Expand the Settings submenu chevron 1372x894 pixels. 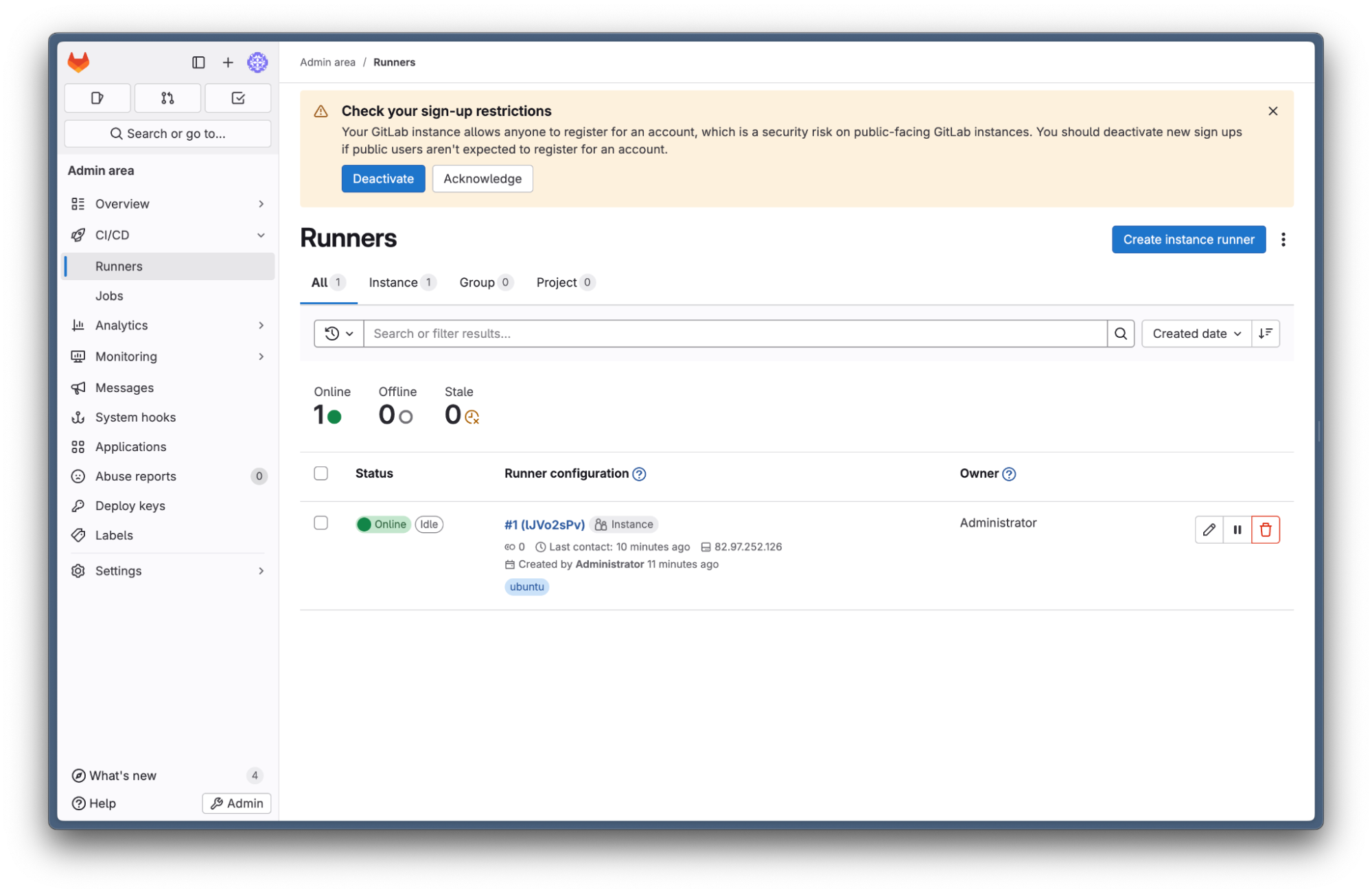pyautogui.click(x=261, y=571)
